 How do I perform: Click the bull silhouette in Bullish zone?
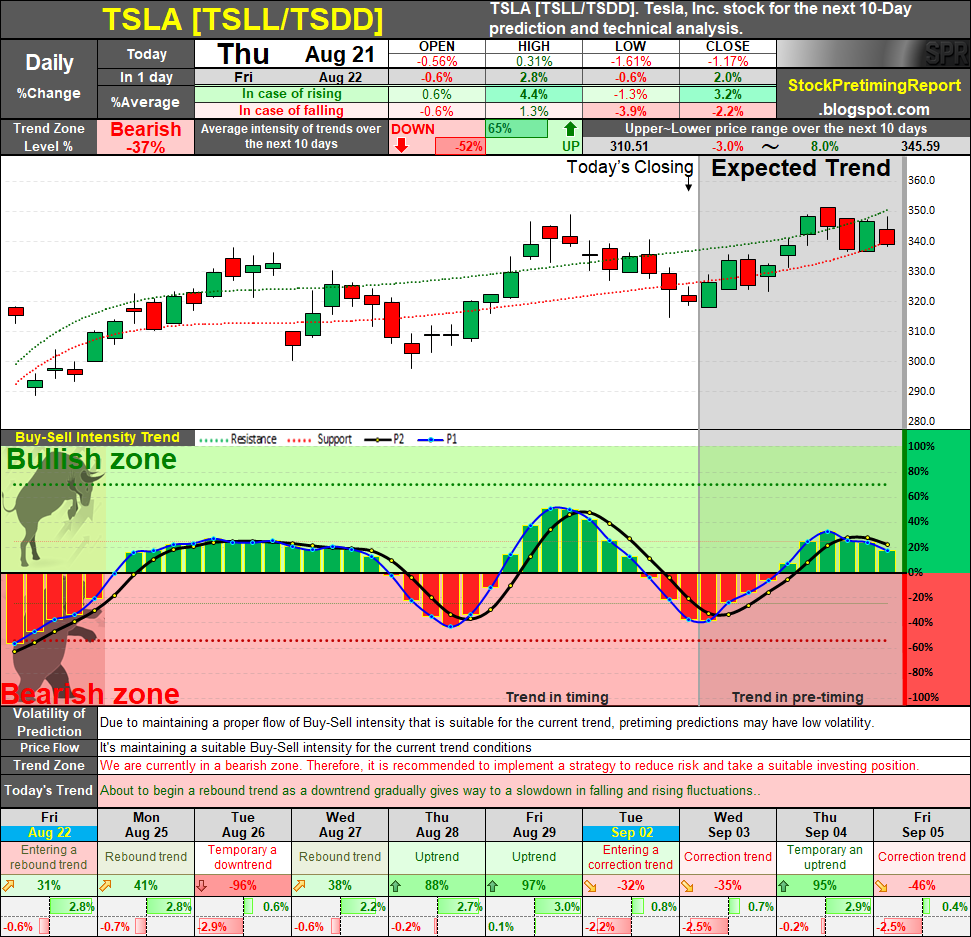pyautogui.click(x=53, y=508)
